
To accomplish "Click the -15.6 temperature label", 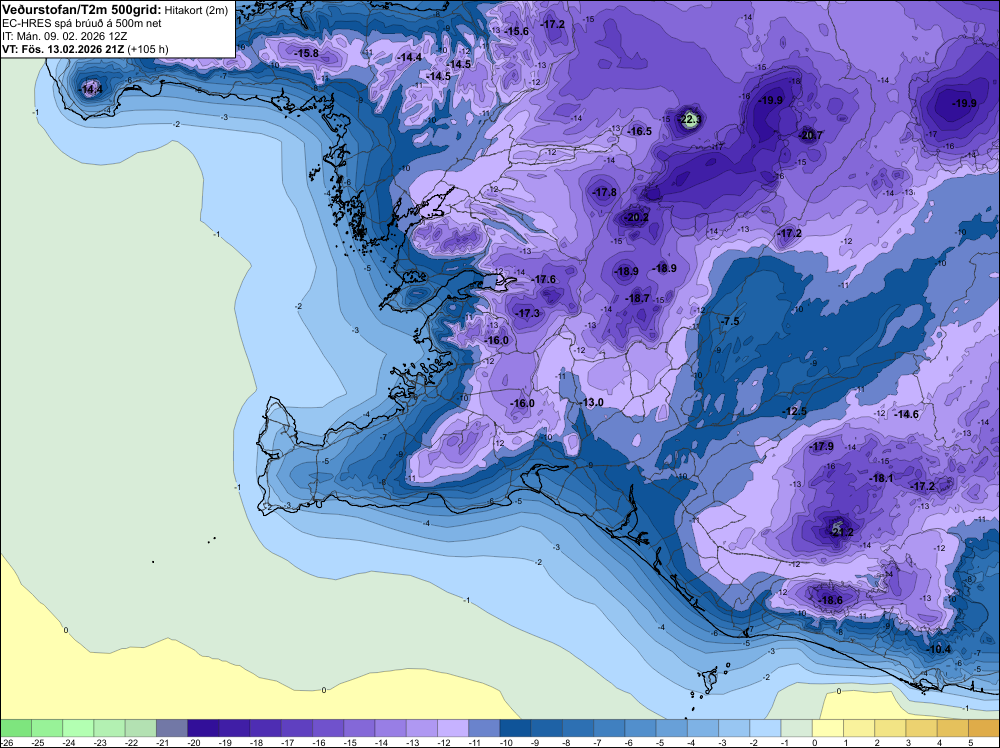I will click(517, 31).
